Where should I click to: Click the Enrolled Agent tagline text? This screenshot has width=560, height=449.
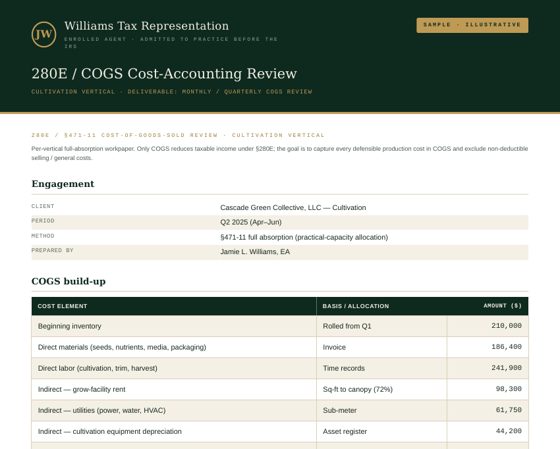coord(171,42)
